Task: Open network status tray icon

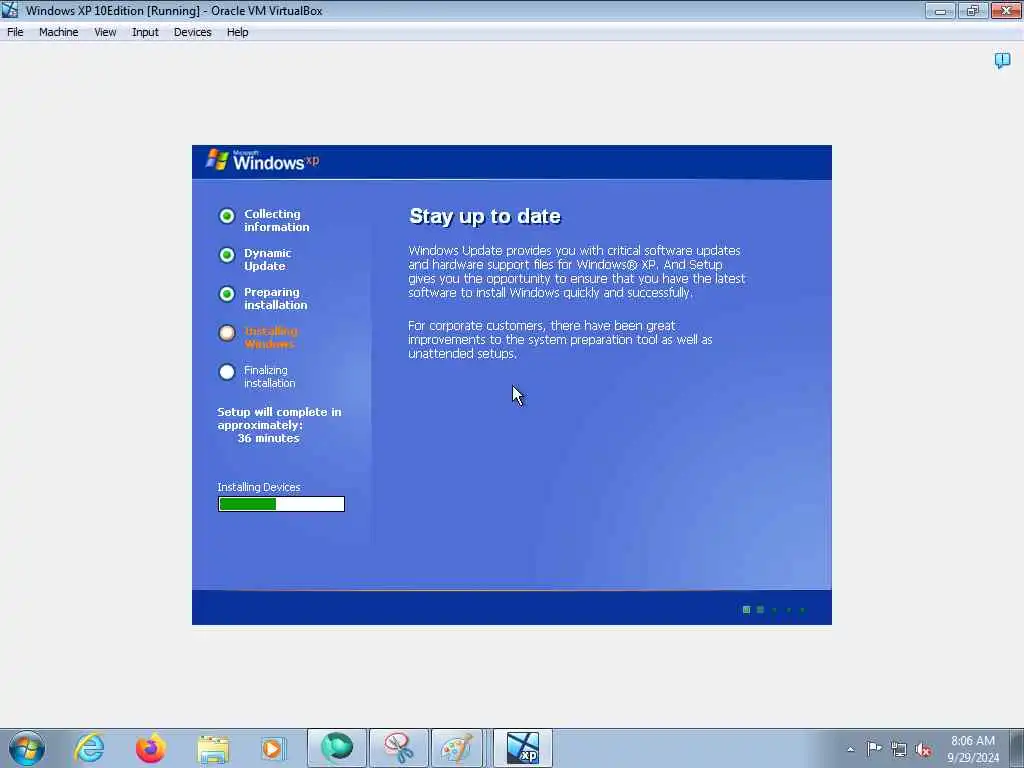Action: tap(899, 749)
